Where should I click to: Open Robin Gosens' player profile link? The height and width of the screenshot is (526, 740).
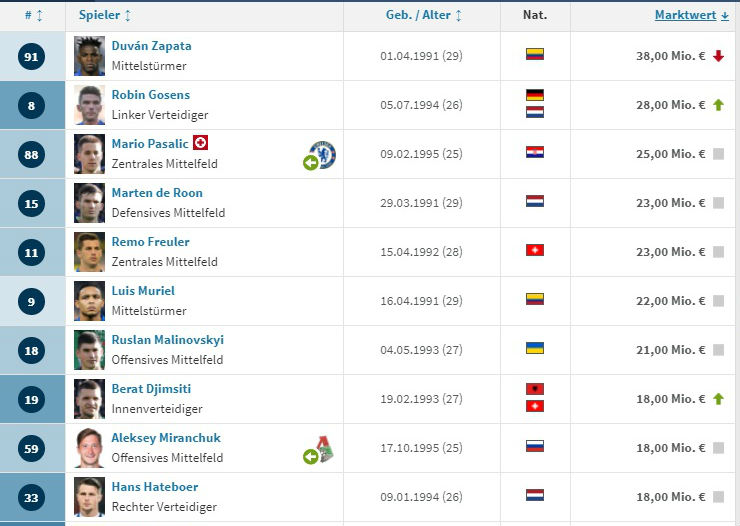tap(150, 95)
